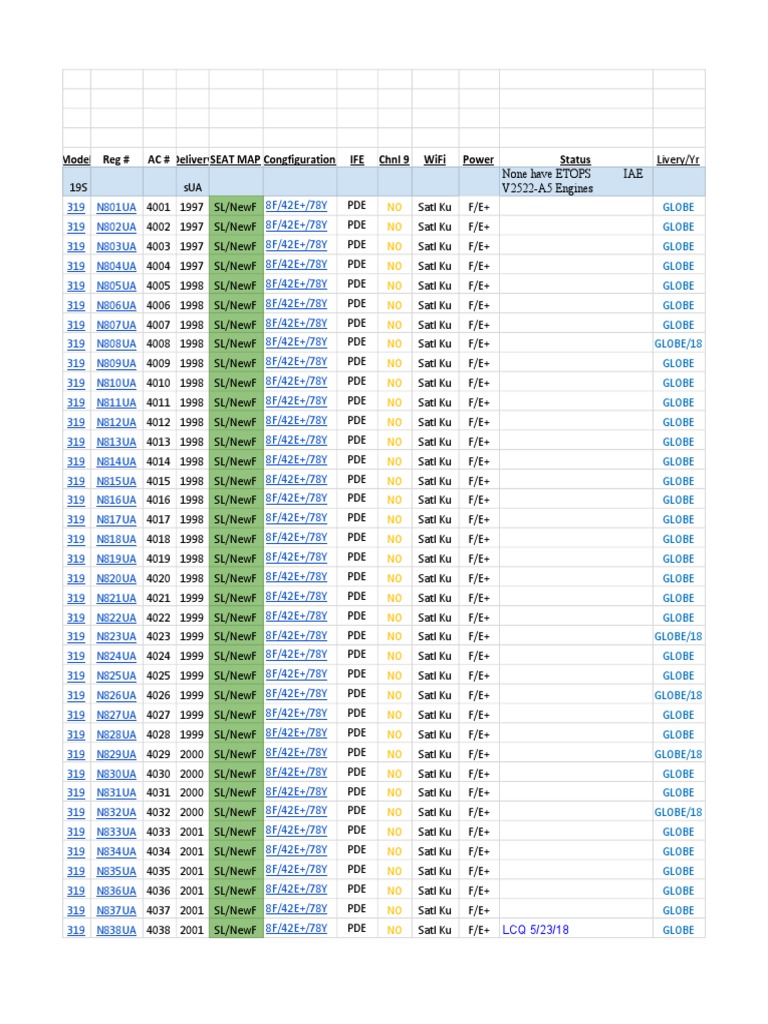This screenshot has height=1024, width=768.
Task: Open the N832UA registration link
Action: click(116, 812)
